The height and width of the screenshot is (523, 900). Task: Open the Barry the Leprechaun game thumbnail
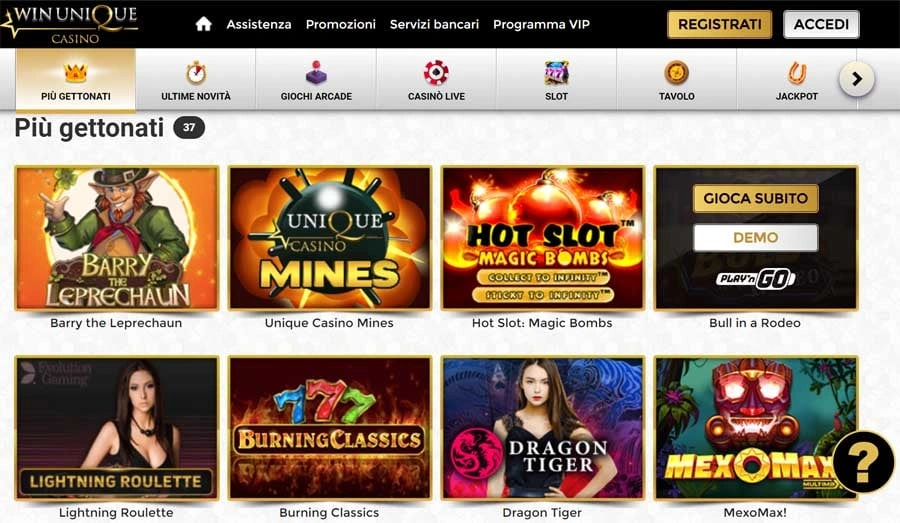tap(117, 238)
